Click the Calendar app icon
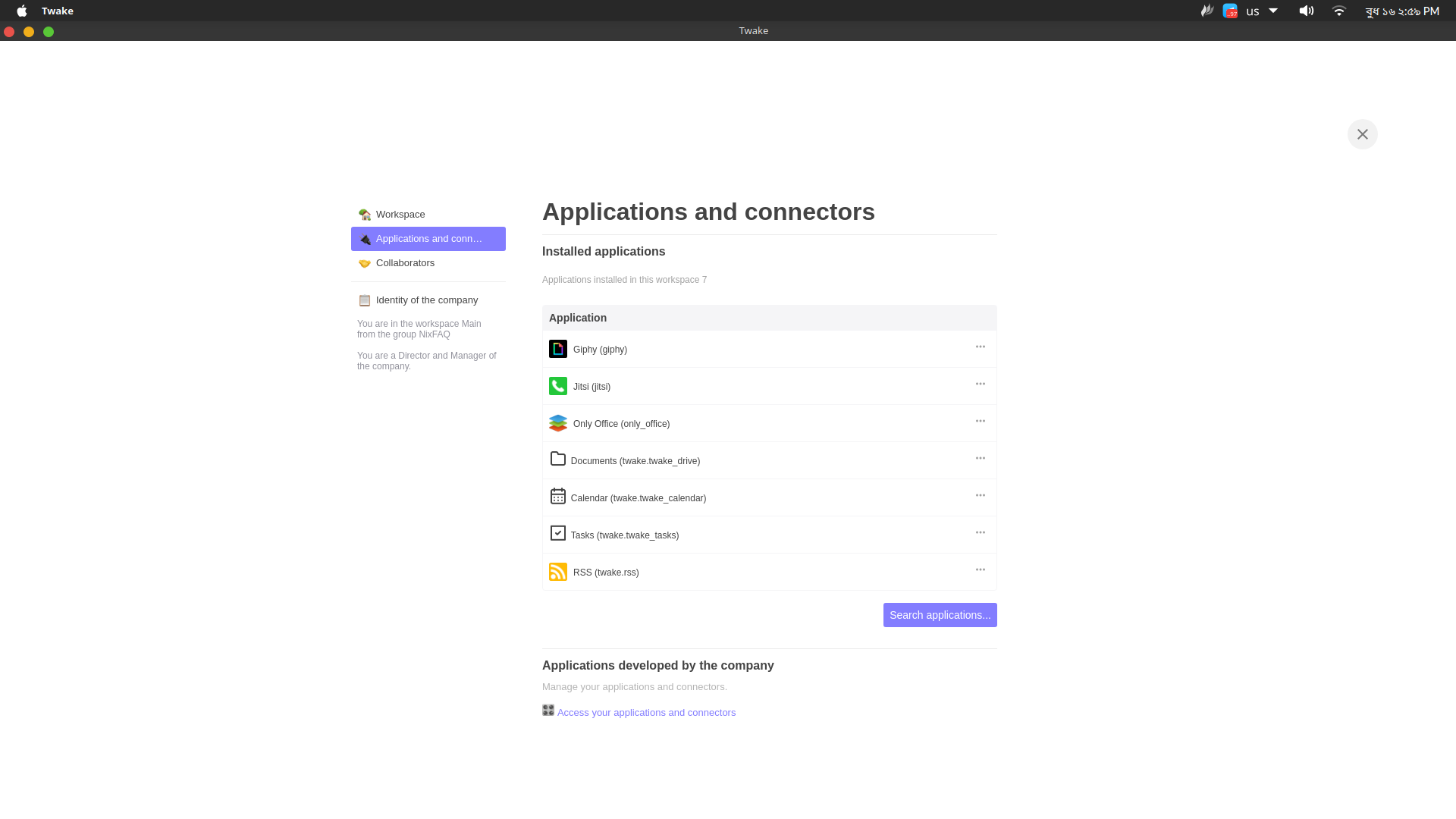 pyautogui.click(x=558, y=496)
